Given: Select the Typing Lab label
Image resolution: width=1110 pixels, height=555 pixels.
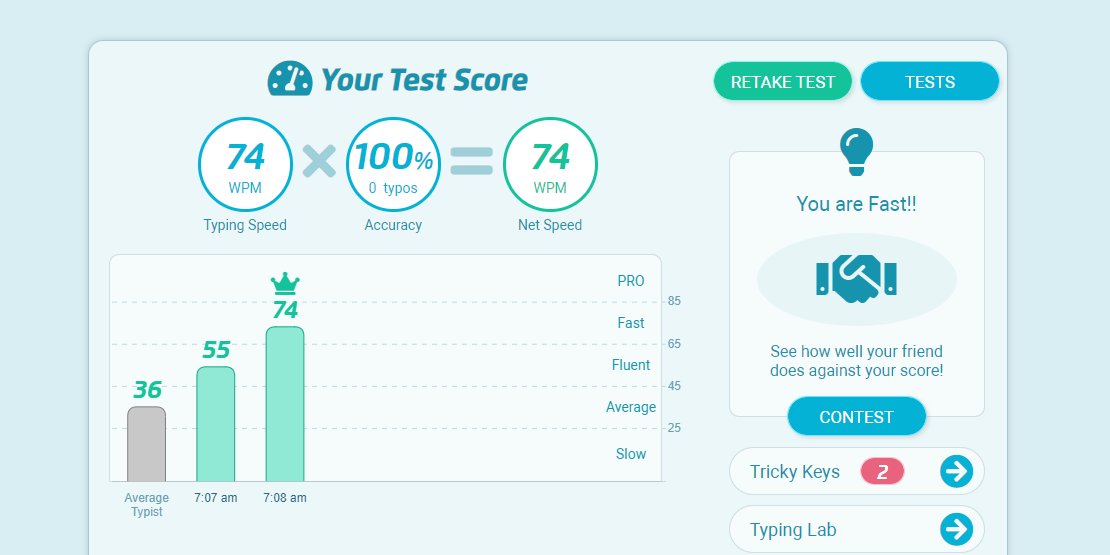Looking at the screenshot, I should [x=793, y=530].
